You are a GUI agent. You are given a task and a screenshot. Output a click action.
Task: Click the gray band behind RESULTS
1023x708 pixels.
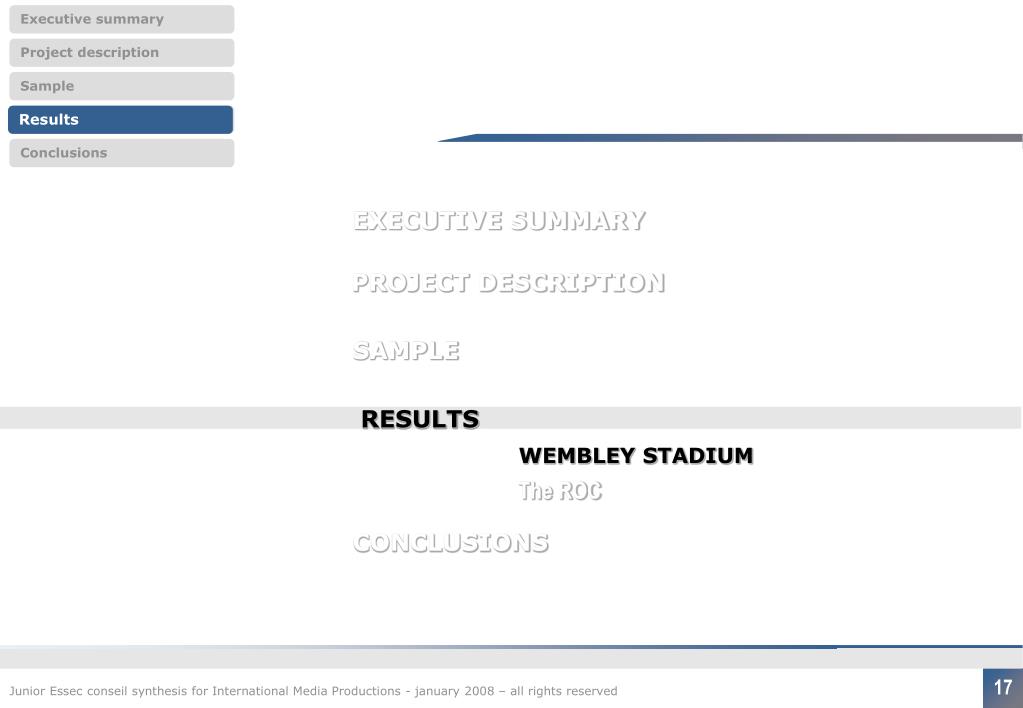tap(510, 418)
